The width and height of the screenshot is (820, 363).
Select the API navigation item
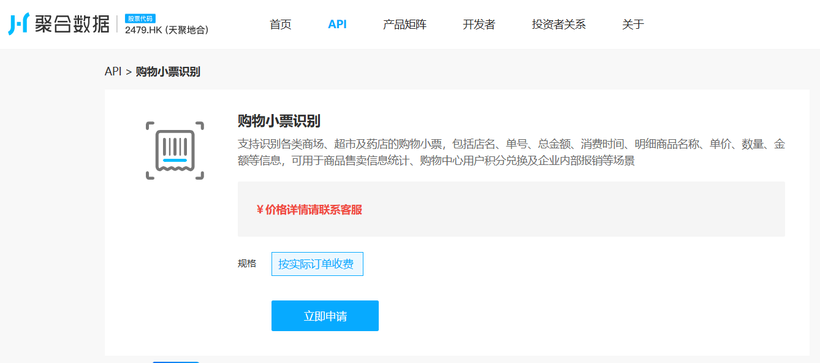337,24
